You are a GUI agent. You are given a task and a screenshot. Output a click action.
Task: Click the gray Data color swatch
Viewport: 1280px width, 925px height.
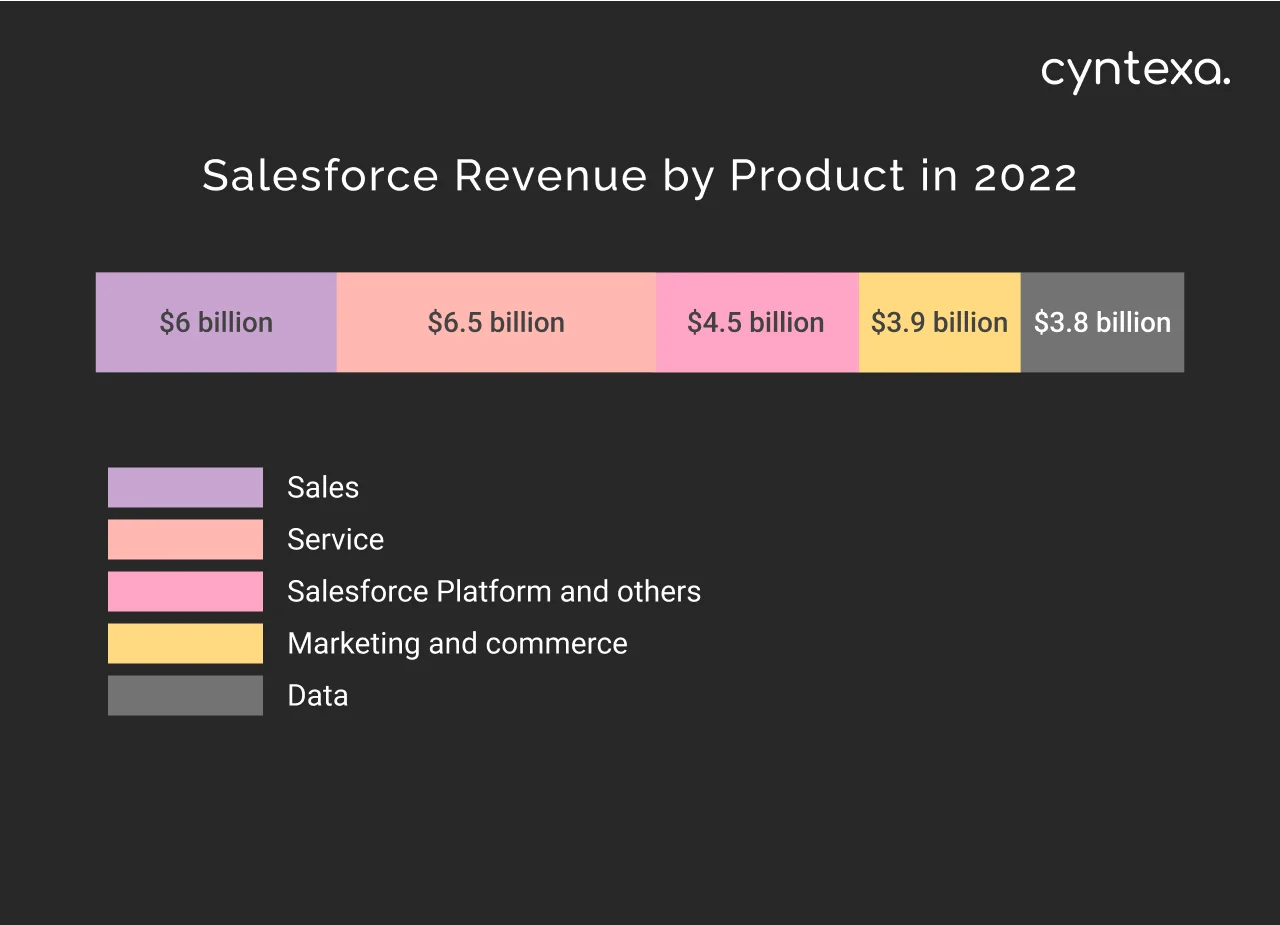[185, 694]
